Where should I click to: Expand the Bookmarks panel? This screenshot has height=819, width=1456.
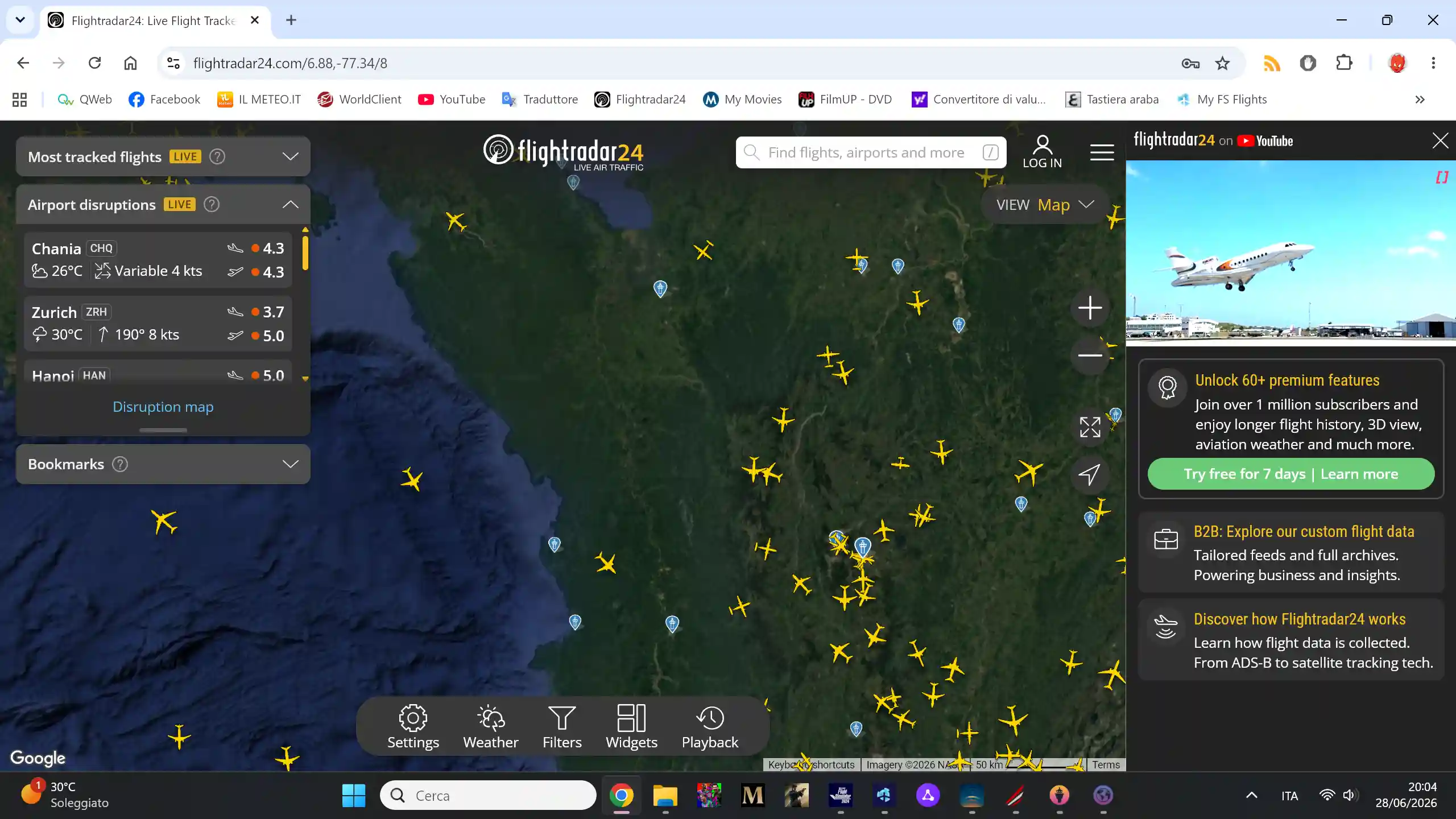tap(290, 464)
